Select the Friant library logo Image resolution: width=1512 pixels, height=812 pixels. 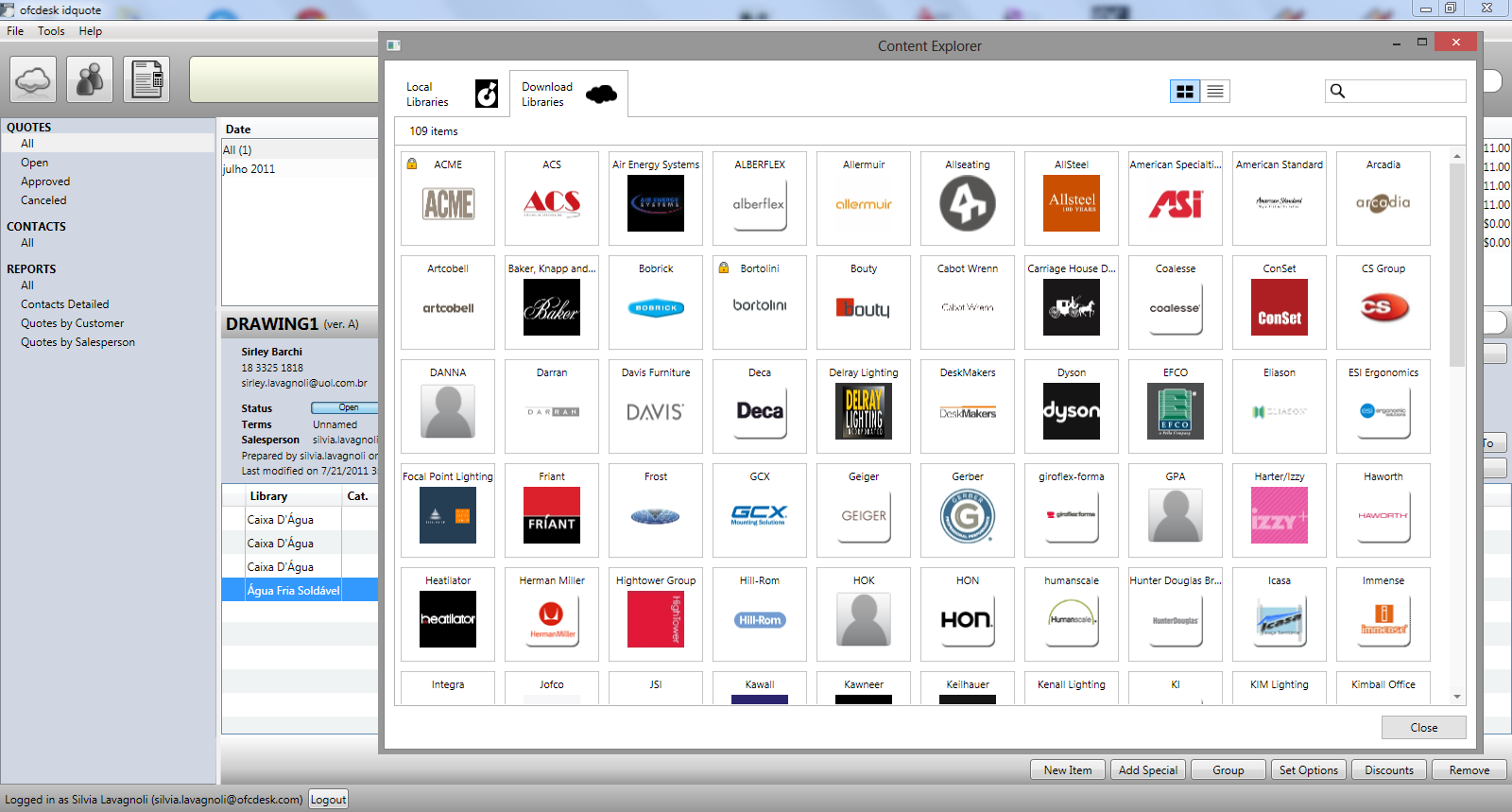(x=552, y=515)
